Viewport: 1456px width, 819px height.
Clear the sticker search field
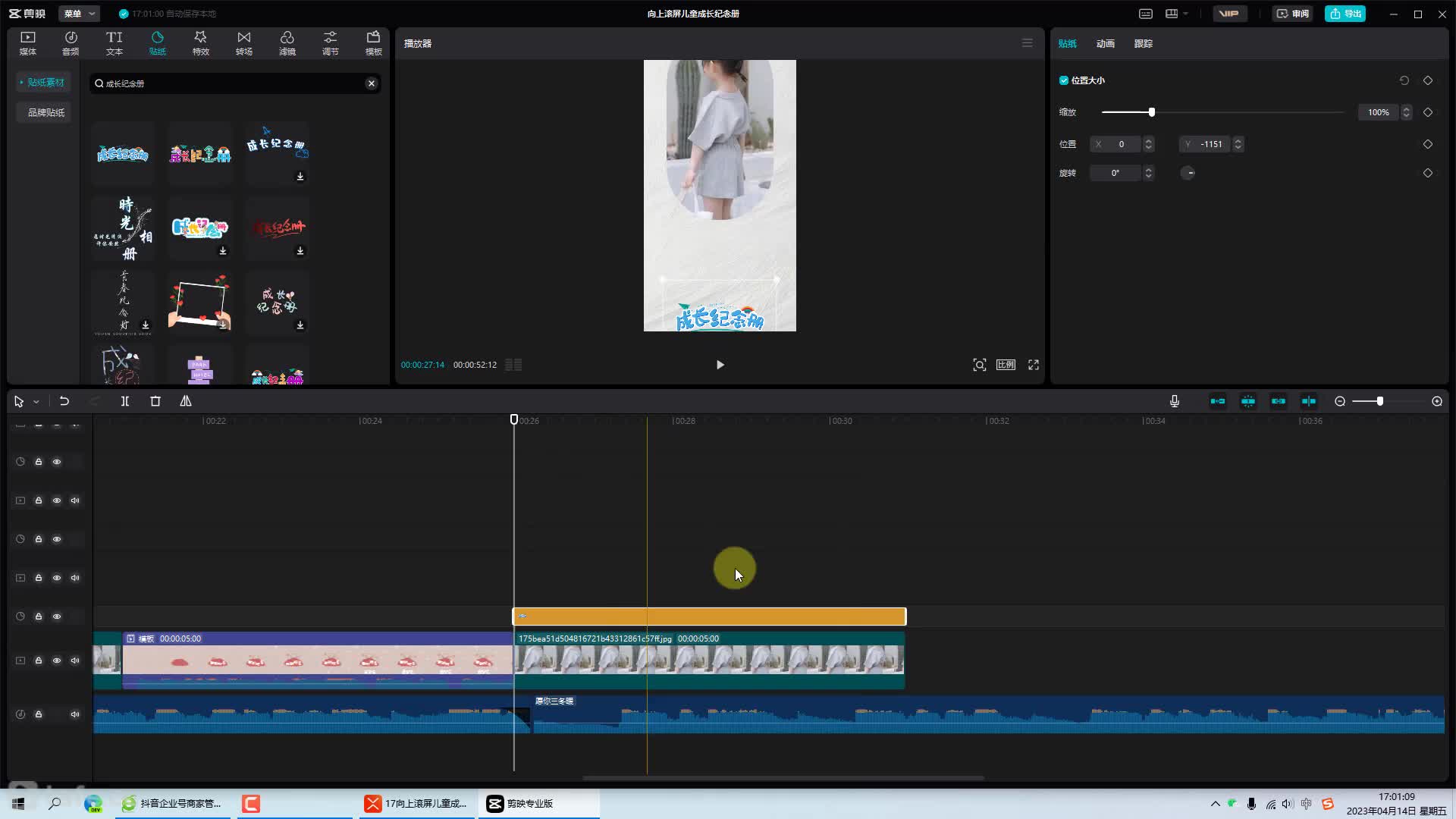[372, 83]
